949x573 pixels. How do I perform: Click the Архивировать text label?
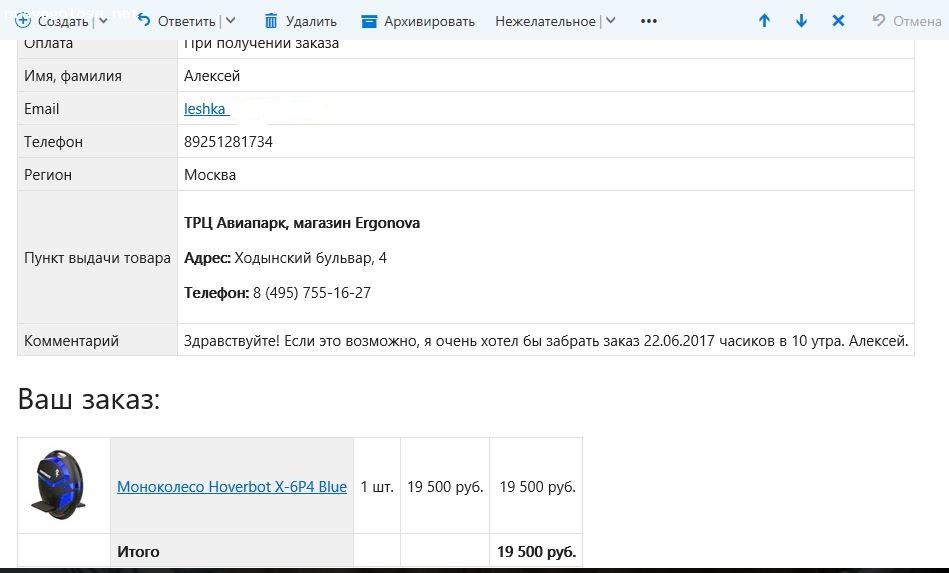pos(429,21)
